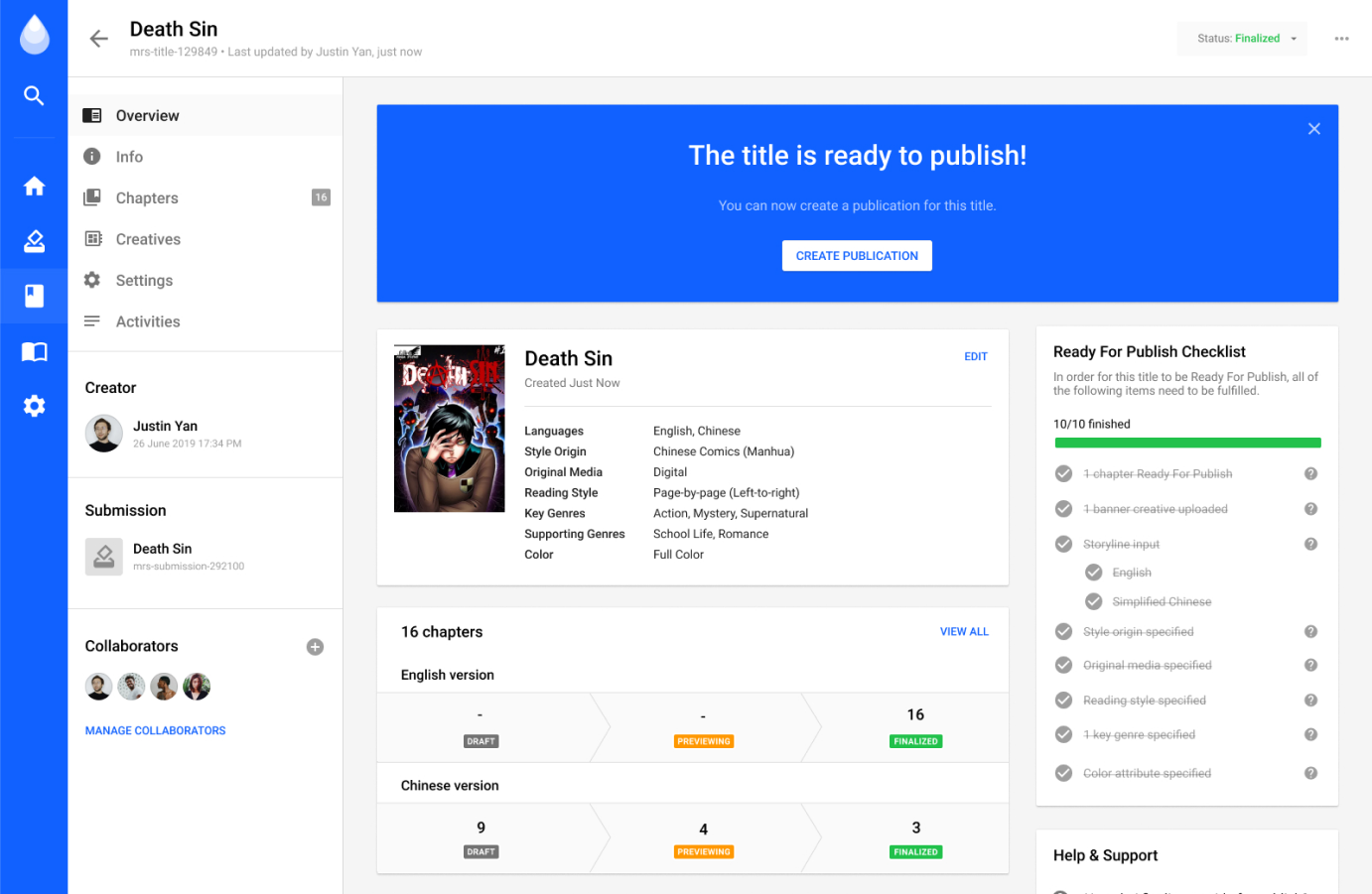Toggle the Style origin specified checkmark
Image resolution: width=1372 pixels, height=894 pixels.
1063,632
